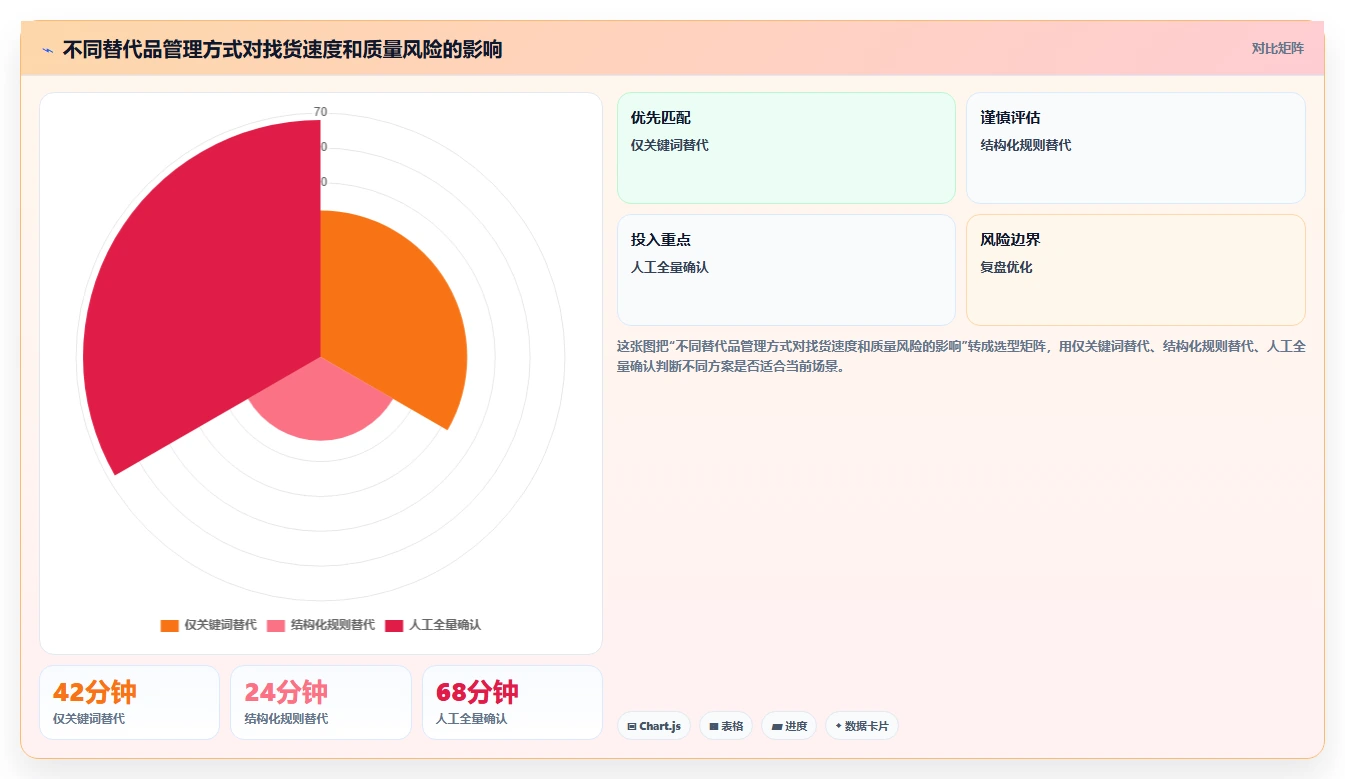Screen dimensions: 1345x779
Task: Toggle the 仅关键词替代 legend entry
Action: pos(208,625)
